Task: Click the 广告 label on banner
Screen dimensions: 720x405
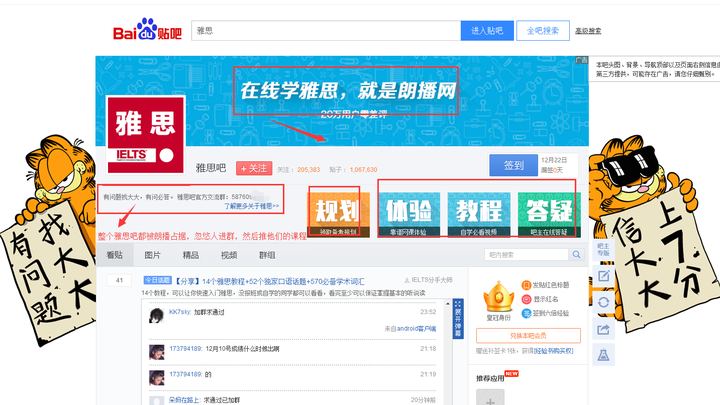Action: point(582,60)
